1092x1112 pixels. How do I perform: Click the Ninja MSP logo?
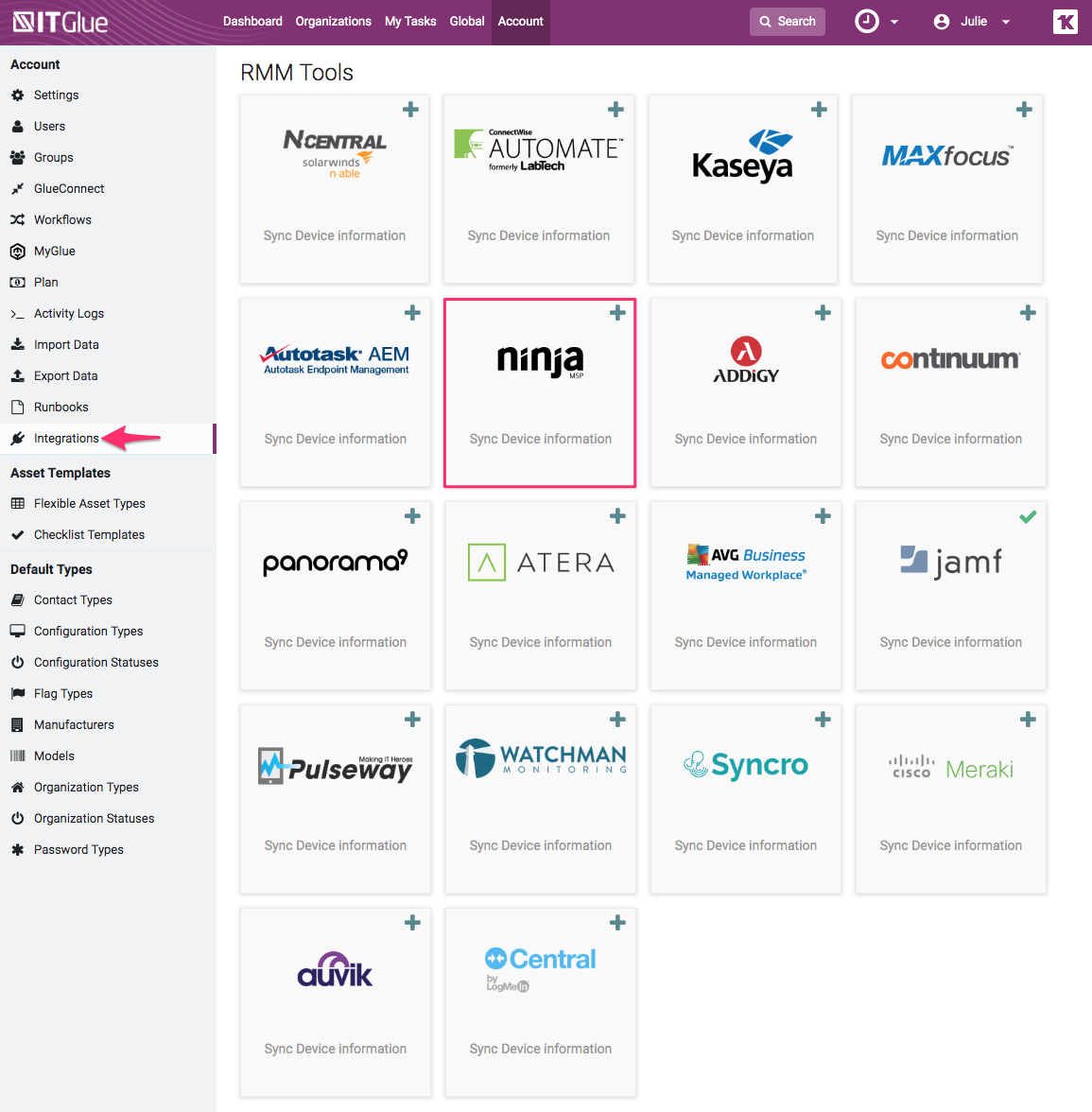[x=541, y=361]
